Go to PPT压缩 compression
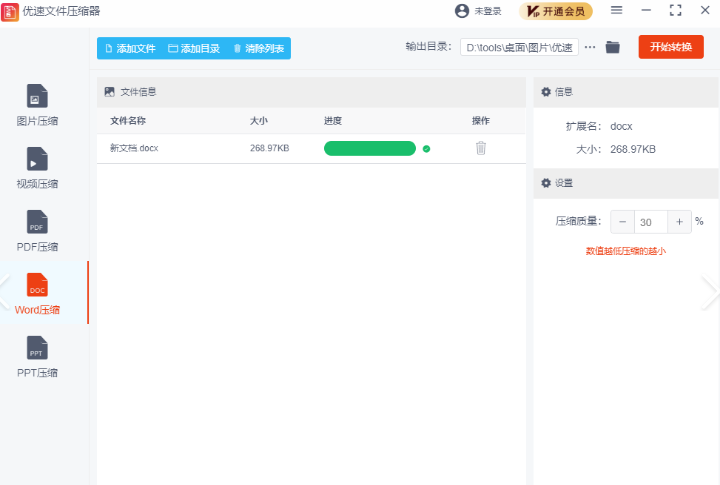The height and width of the screenshot is (485, 720). 37,357
